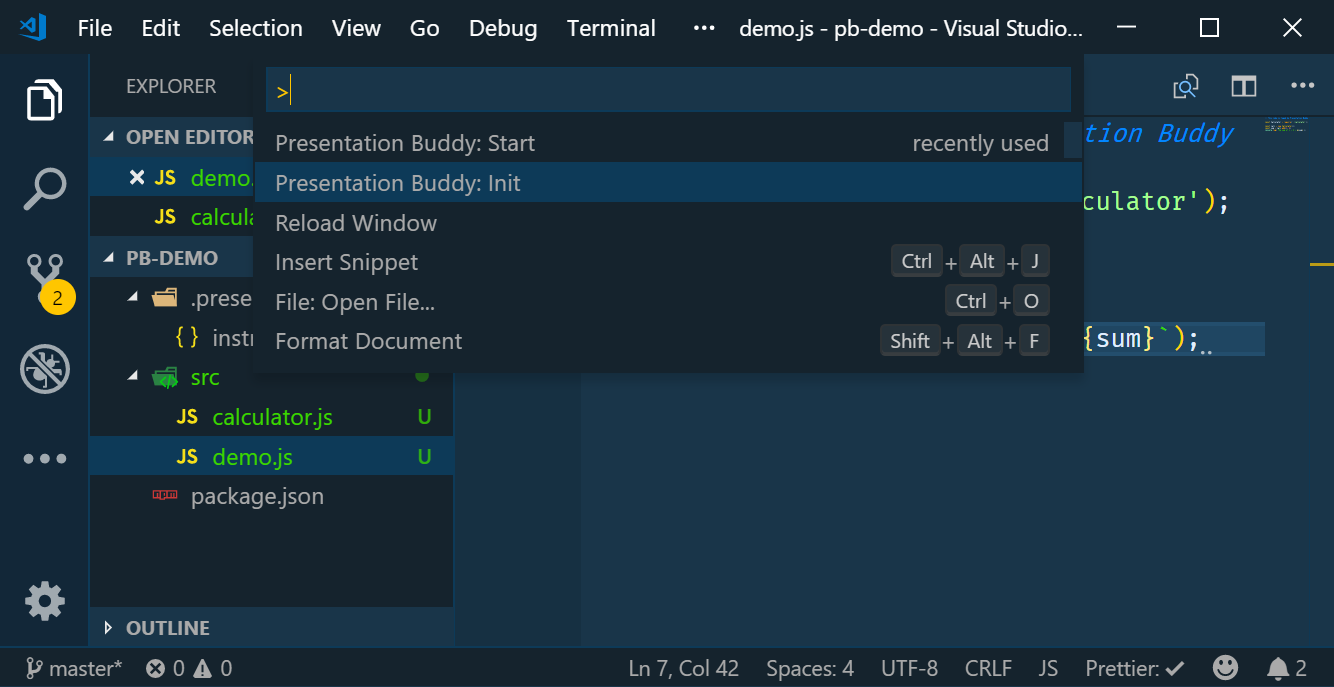Screen dimensions: 1334x687
Task: Click Ln 7, Col 42 position indicator
Action: click(x=683, y=668)
